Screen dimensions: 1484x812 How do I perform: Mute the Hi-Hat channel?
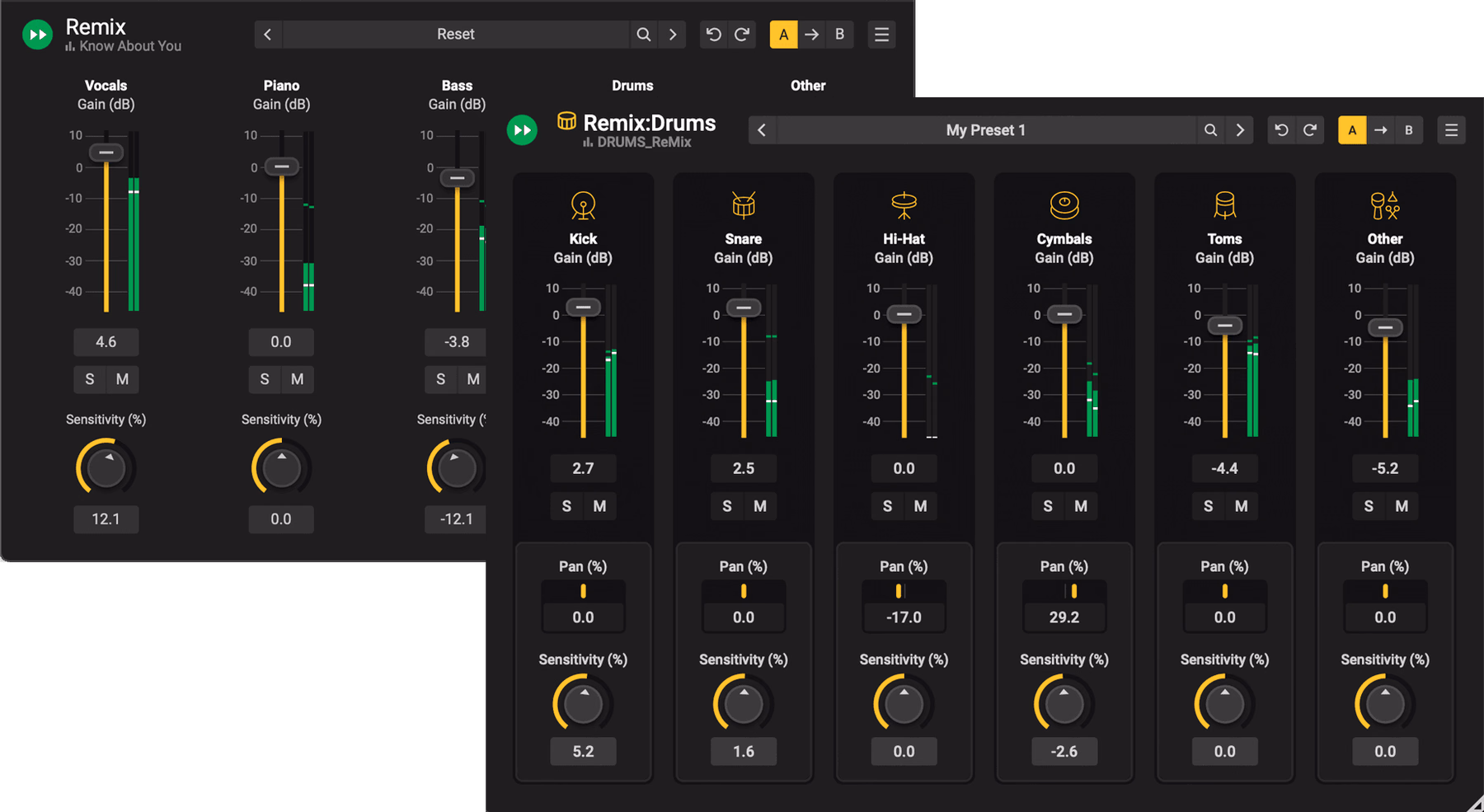[x=920, y=506]
